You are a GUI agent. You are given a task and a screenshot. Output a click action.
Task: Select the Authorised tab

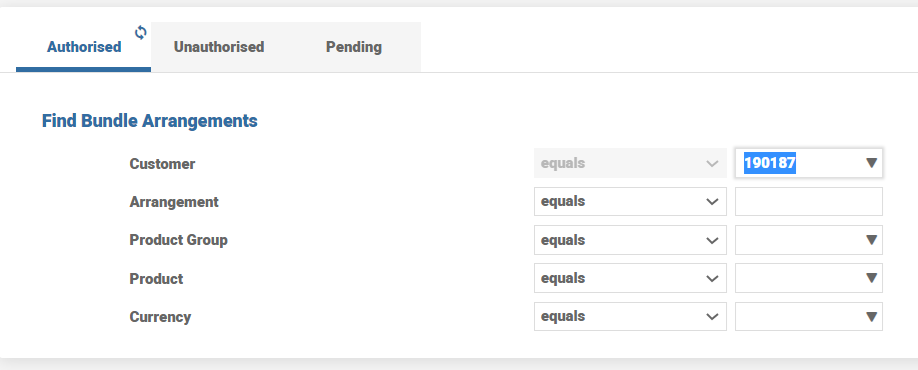pos(84,47)
